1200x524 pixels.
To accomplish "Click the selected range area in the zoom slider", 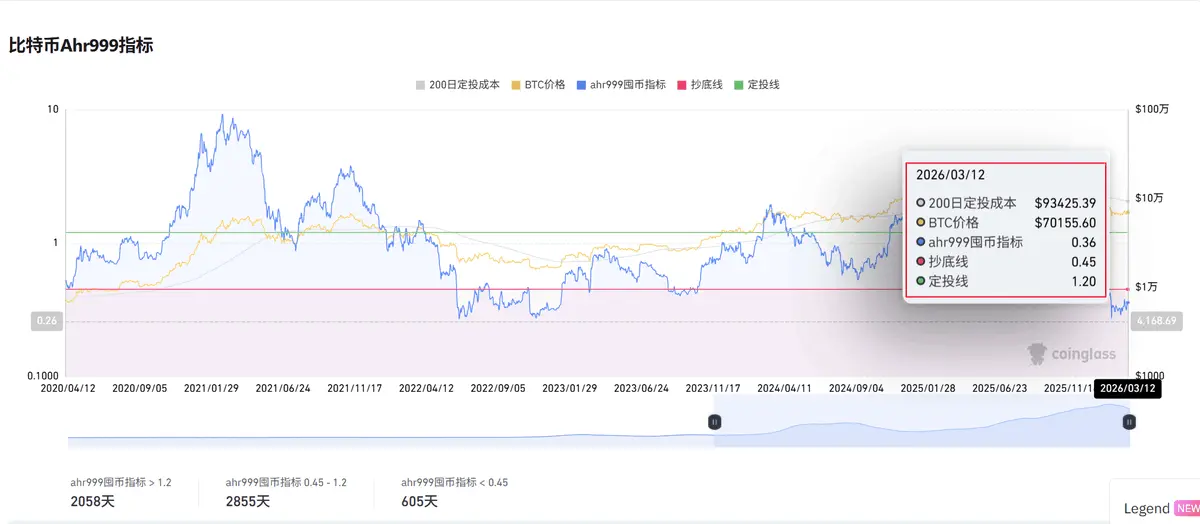I will pyautogui.click(x=921, y=421).
